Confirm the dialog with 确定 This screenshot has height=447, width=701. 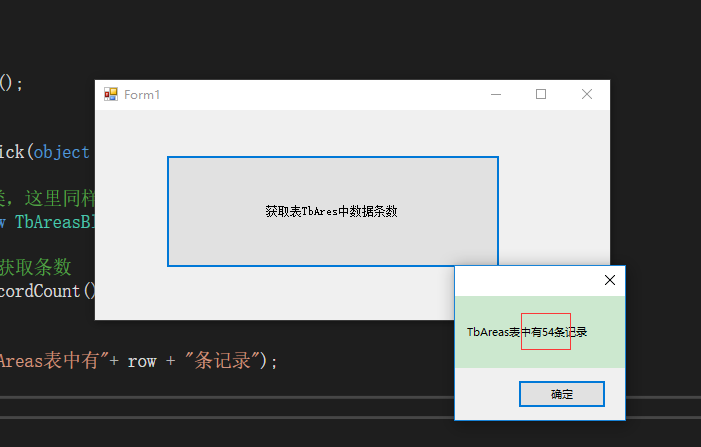pyautogui.click(x=562, y=394)
